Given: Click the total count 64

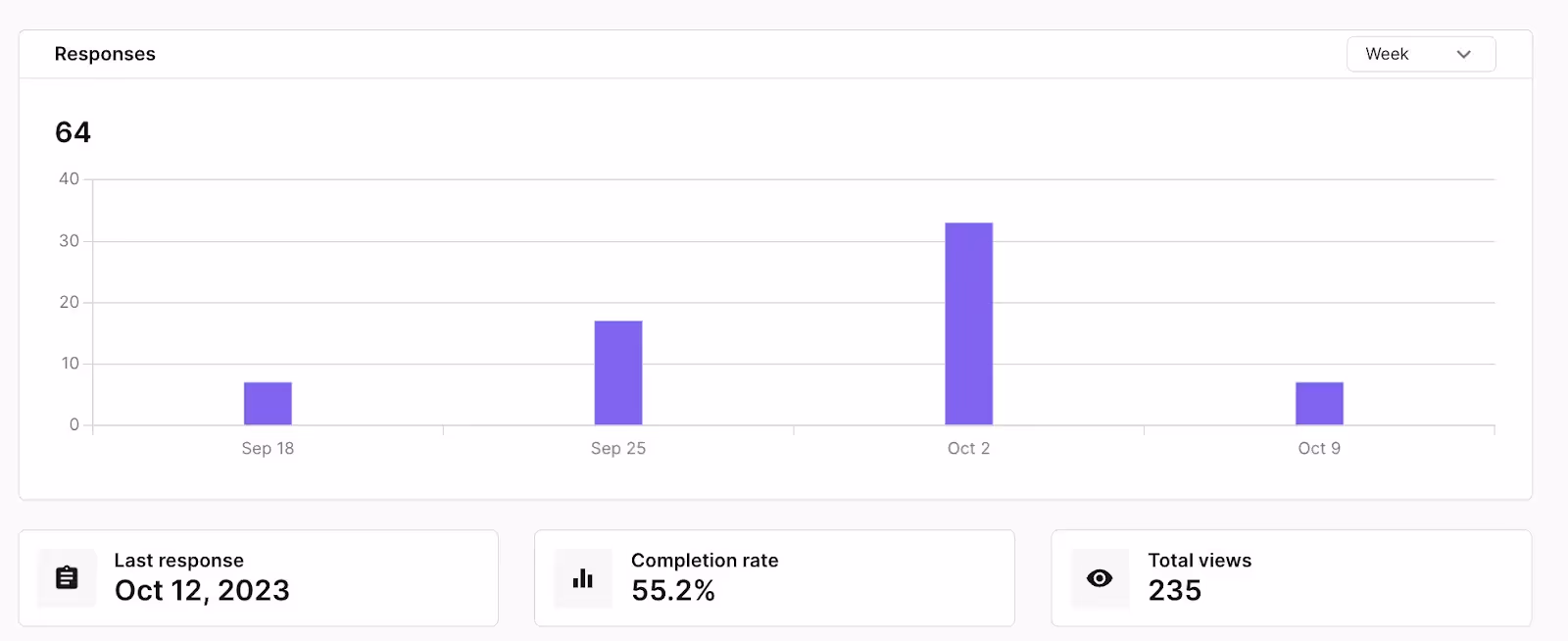Looking at the screenshot, I should 73,132.
